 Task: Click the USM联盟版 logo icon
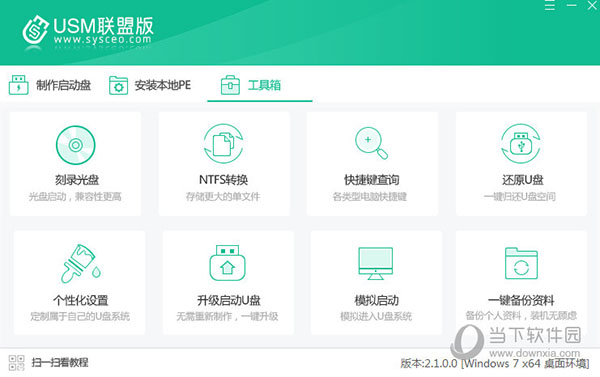(x=35, y=29)
